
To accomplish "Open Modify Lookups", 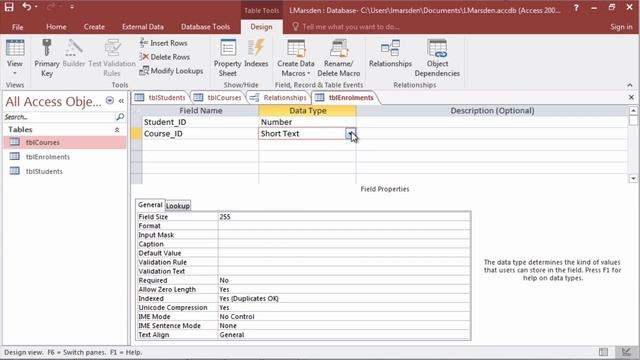I will pyautogui.click(x=171, y=71).
